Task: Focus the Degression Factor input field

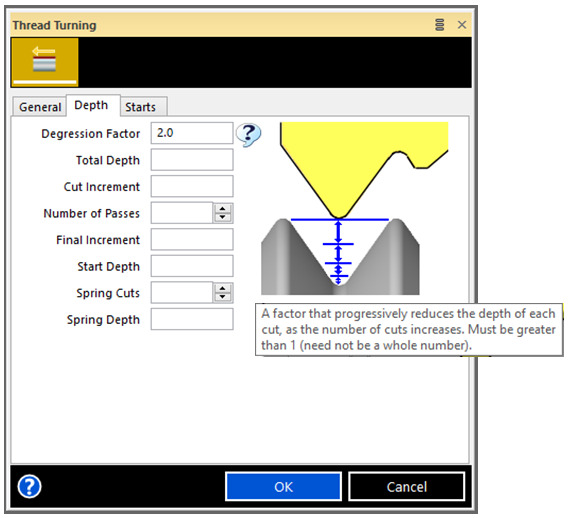Action: pyautogui.click(x=192, y=133)
